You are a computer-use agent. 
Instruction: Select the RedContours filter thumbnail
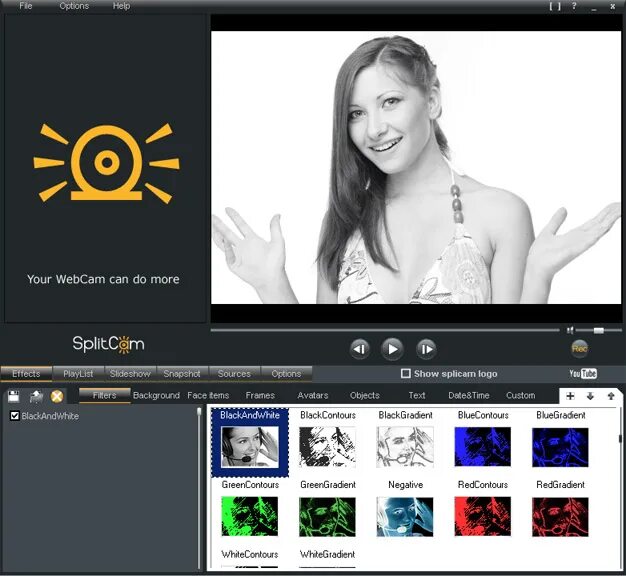click(483, 516)
